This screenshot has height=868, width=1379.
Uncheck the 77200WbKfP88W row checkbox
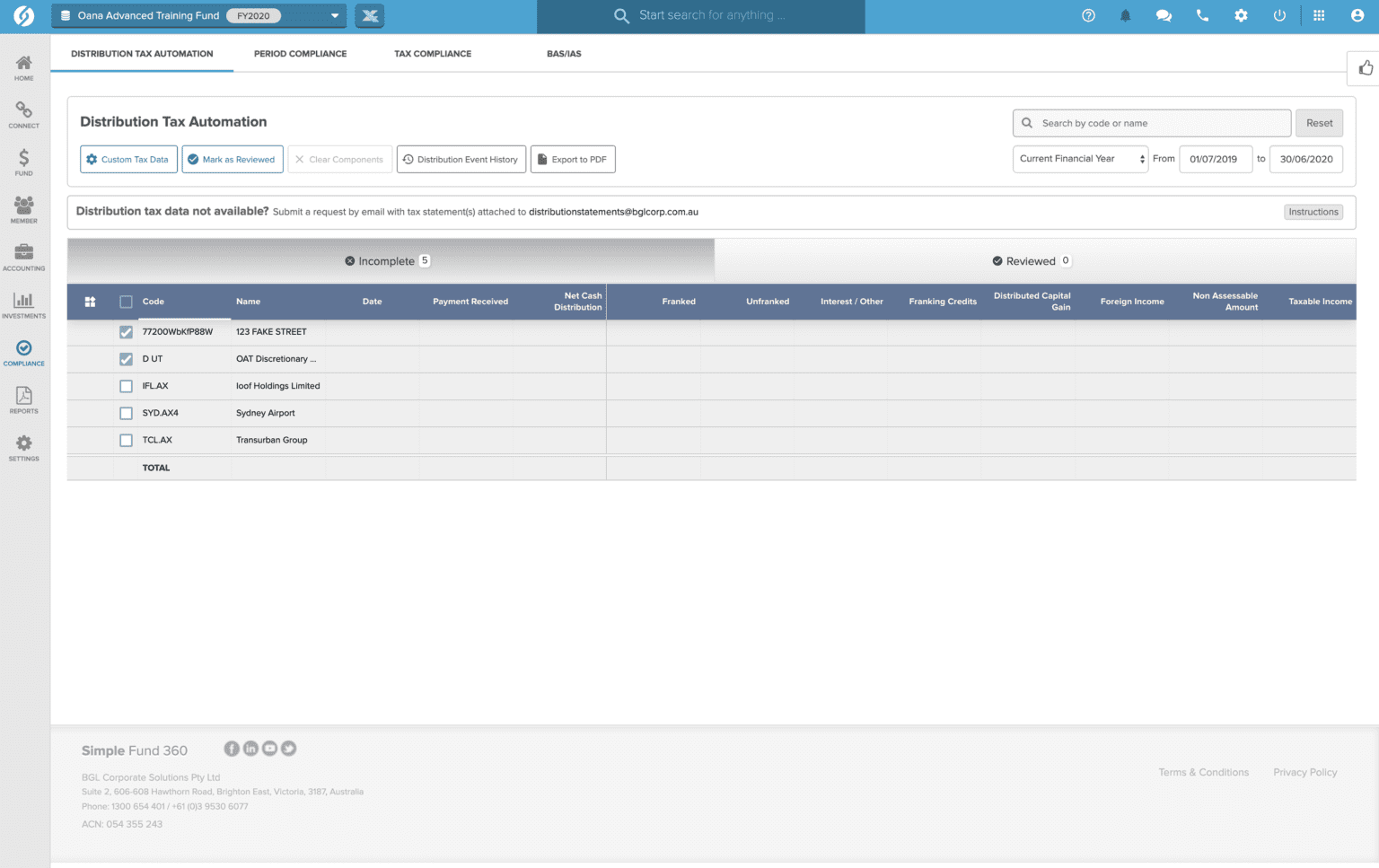point(126,331)
